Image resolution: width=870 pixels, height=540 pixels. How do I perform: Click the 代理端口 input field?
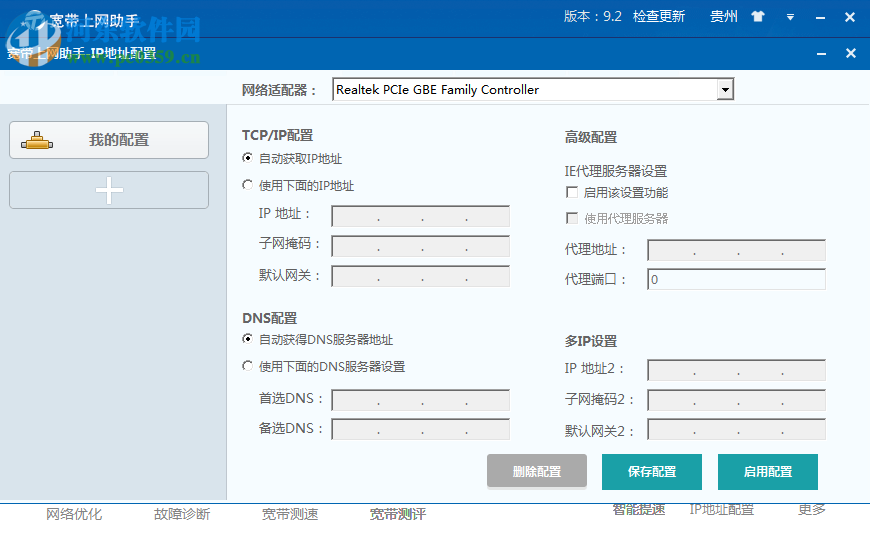(x=736, y=279)
